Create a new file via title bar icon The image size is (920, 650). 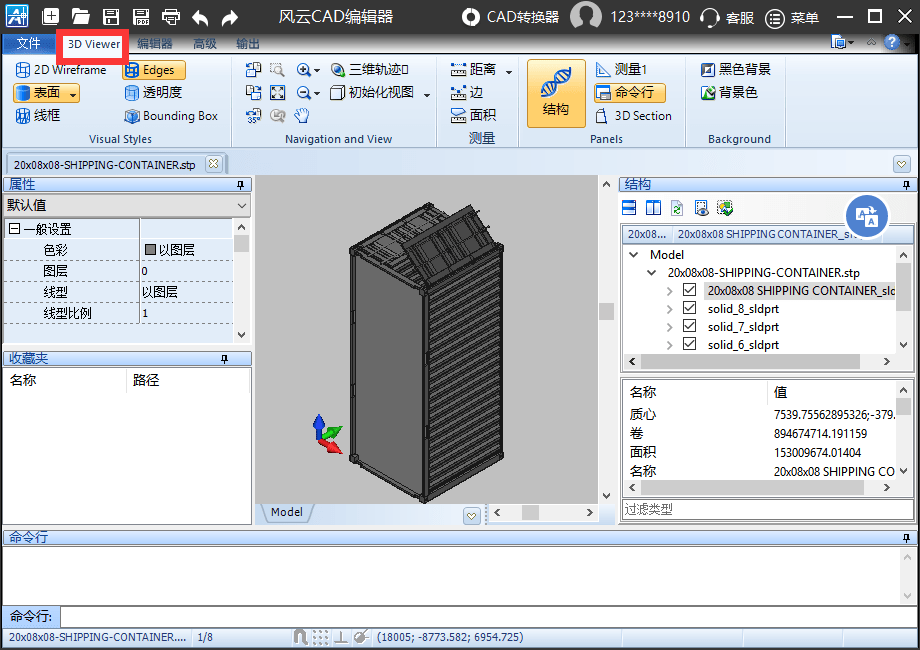[x=50, y=16]
